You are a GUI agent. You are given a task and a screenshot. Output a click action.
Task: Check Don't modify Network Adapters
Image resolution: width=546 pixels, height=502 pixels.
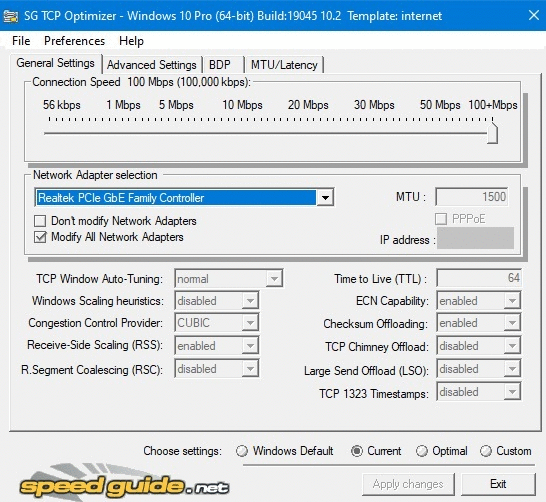(40, 221)
